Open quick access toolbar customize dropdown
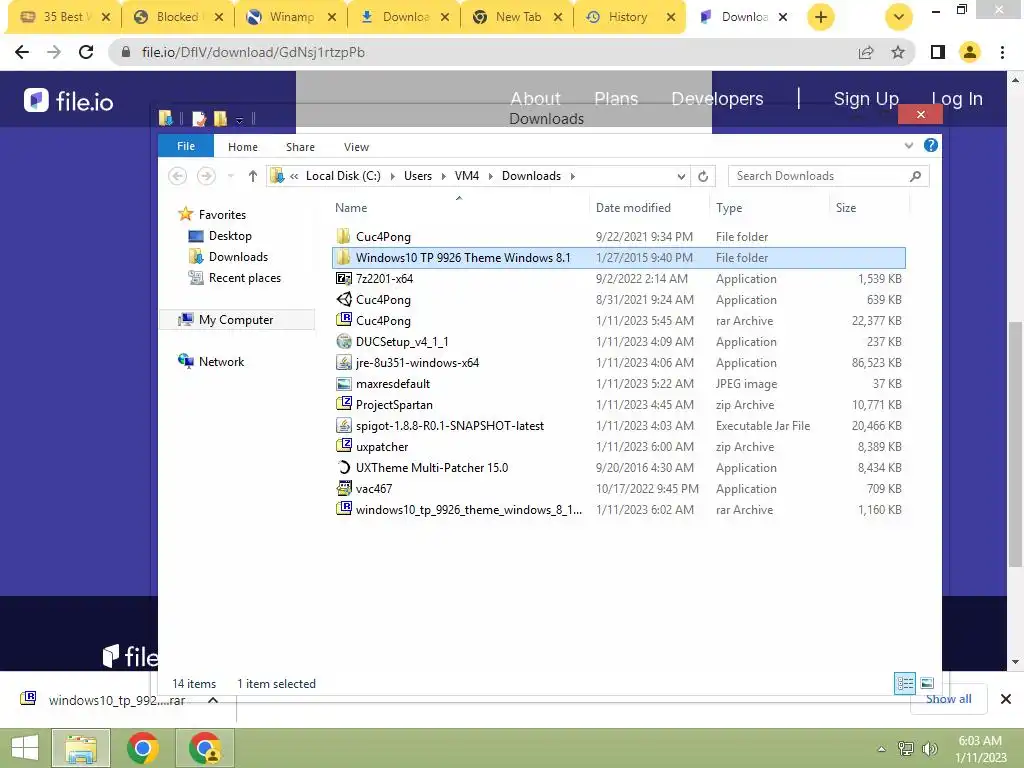Screen dimensions: 1024x768 [240, 120]
